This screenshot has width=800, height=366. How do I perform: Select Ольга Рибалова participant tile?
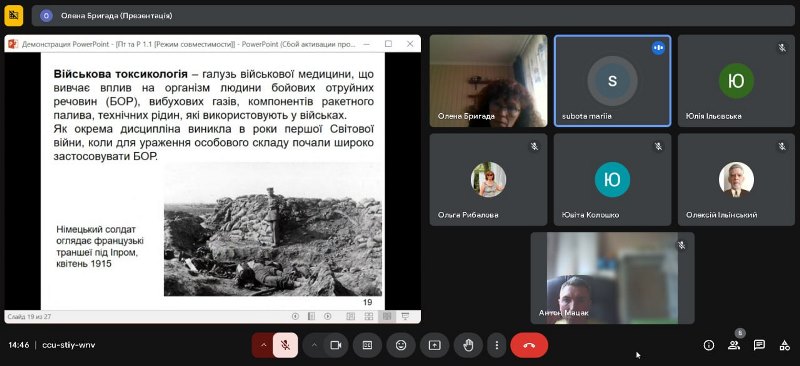pos(488,180)
